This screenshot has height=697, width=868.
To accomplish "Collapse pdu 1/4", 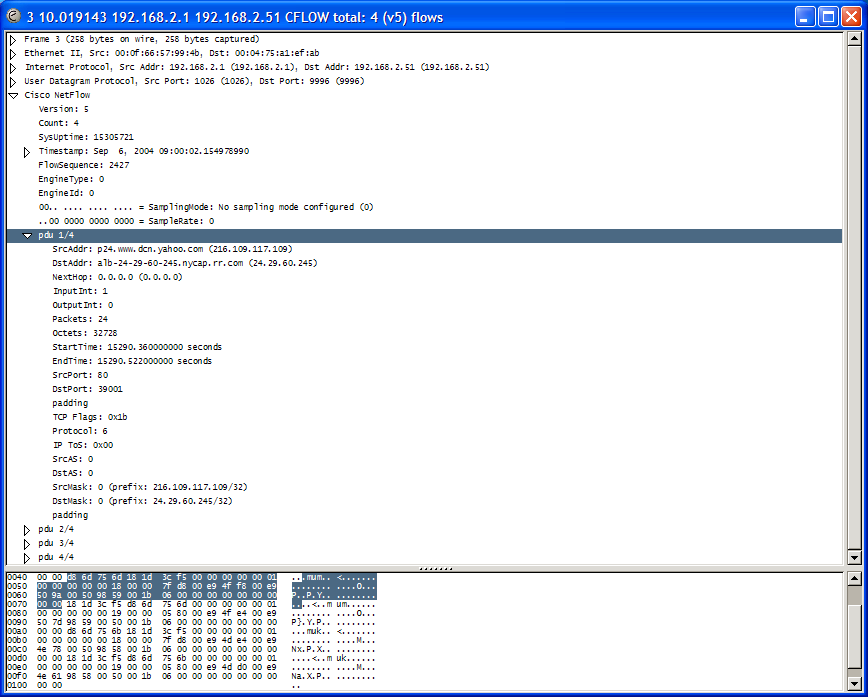I will click(x=26, y=235).
